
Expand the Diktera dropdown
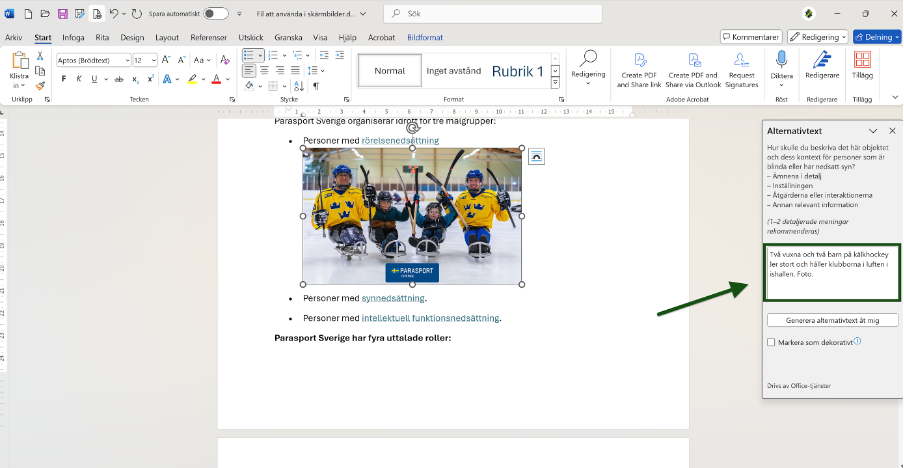tap(781, 85)
